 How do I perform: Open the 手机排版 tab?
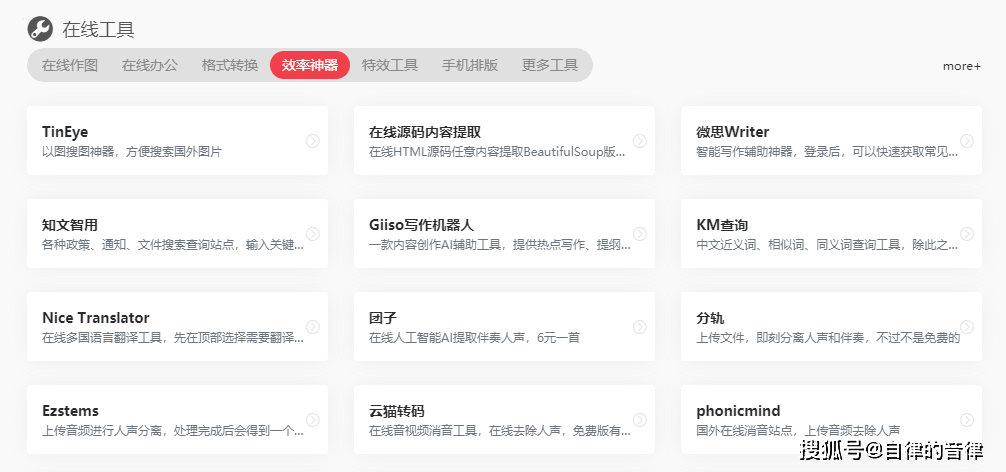coord(470,65)
